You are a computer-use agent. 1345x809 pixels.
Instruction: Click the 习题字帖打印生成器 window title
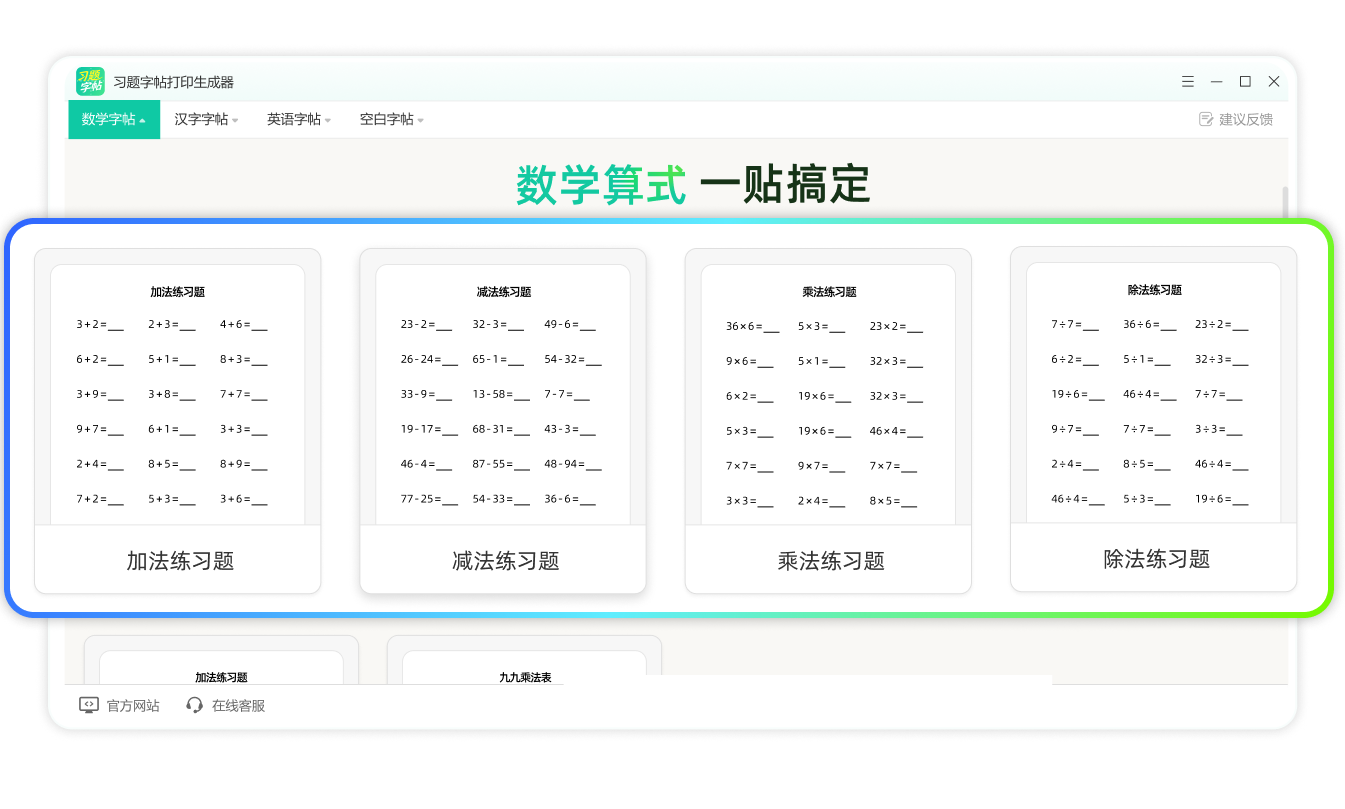click(x=174, y=82)
